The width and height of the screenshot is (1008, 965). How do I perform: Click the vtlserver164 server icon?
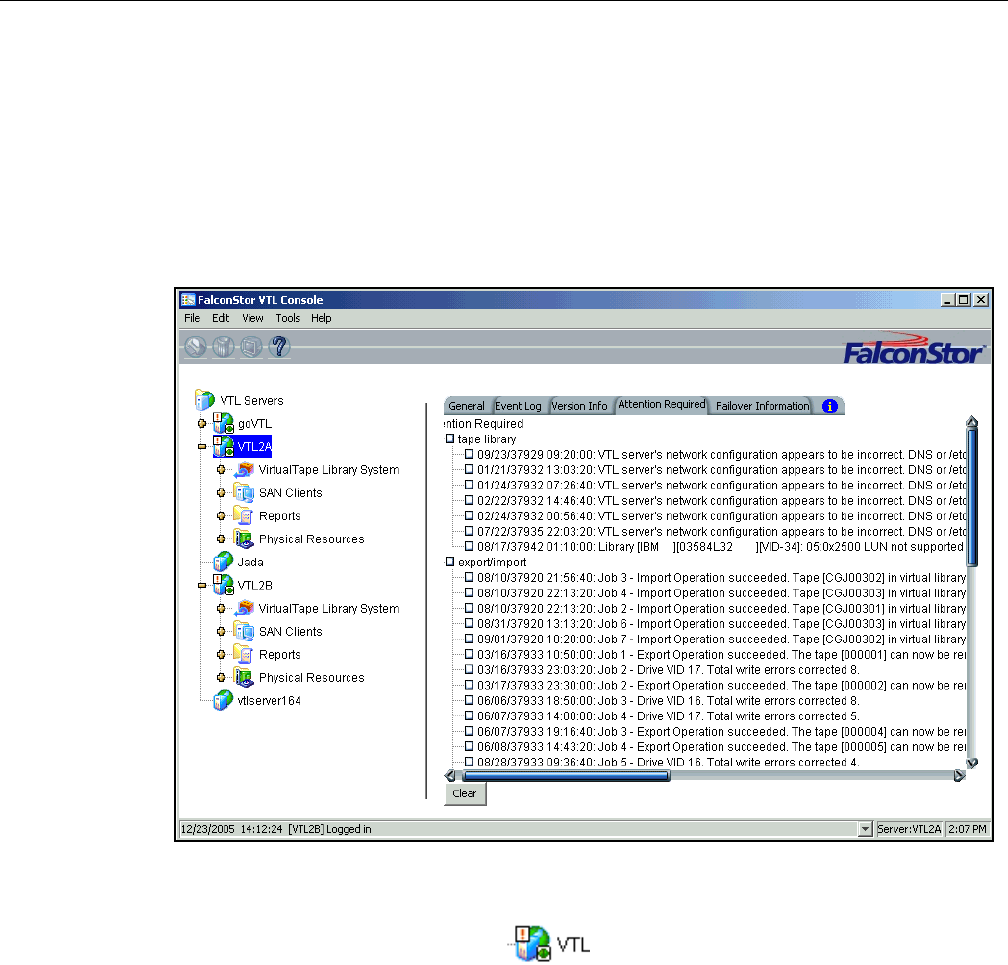(x=223, y=701)
